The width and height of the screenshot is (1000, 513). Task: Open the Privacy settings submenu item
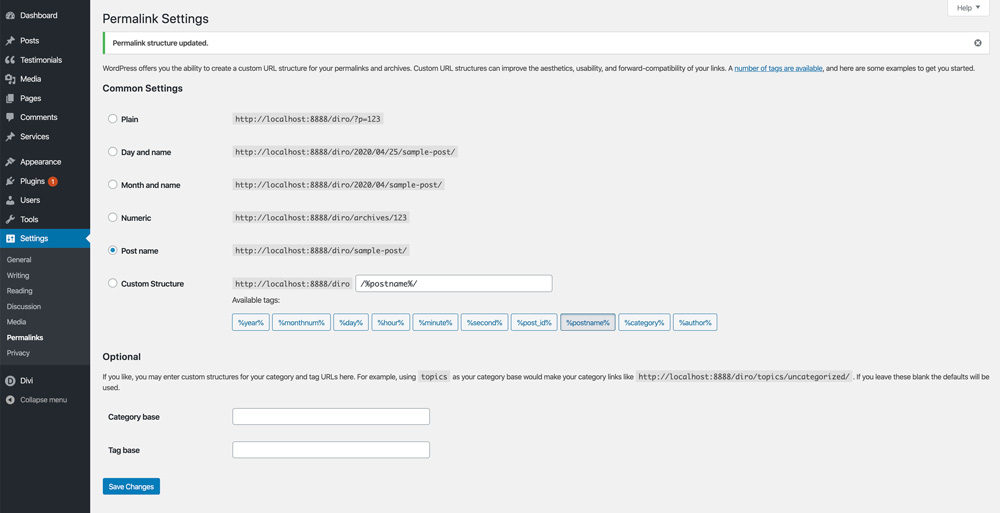pos(18,353)
